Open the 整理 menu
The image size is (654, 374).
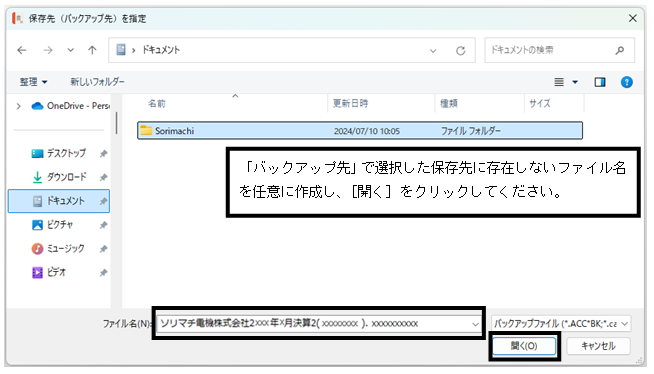pos(33,82)
